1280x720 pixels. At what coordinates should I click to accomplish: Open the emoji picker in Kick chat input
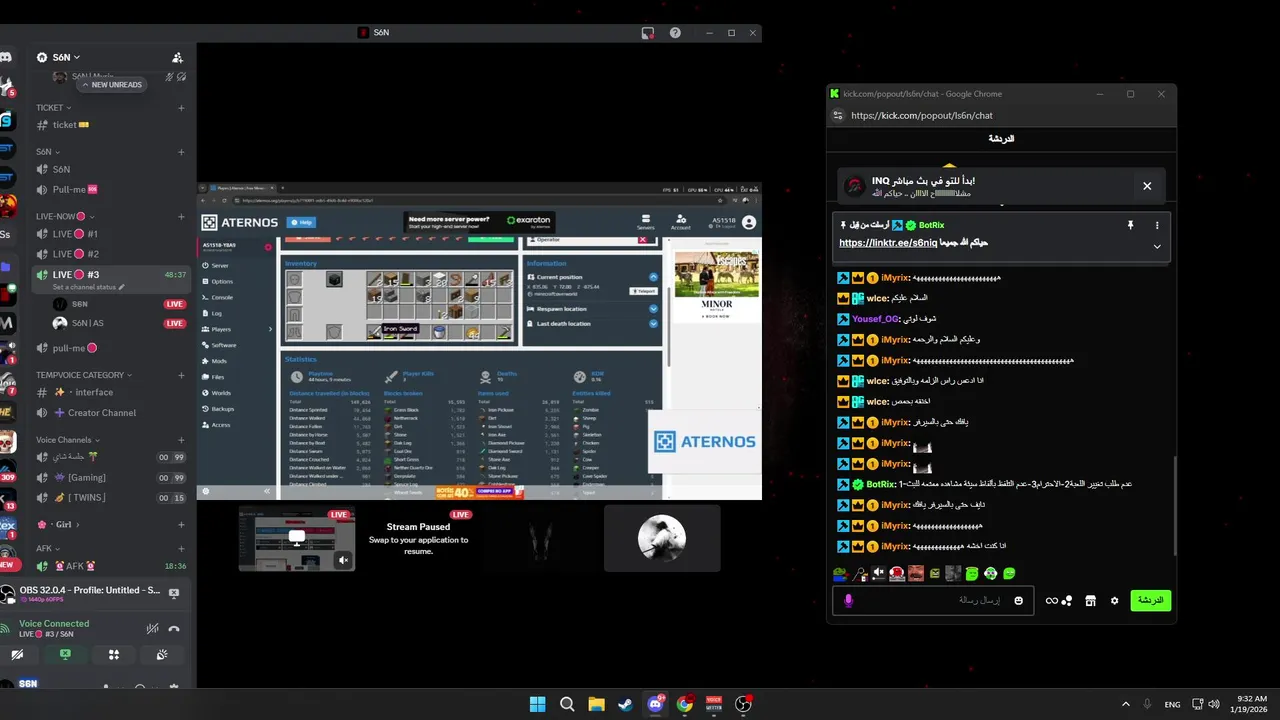tap(1019, 600)
